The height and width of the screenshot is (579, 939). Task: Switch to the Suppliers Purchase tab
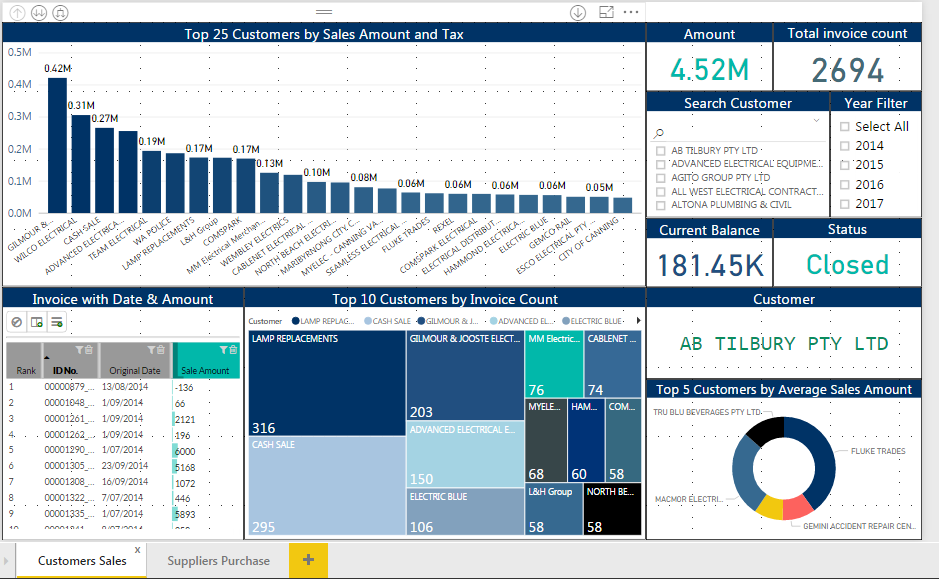coord(218,560)
